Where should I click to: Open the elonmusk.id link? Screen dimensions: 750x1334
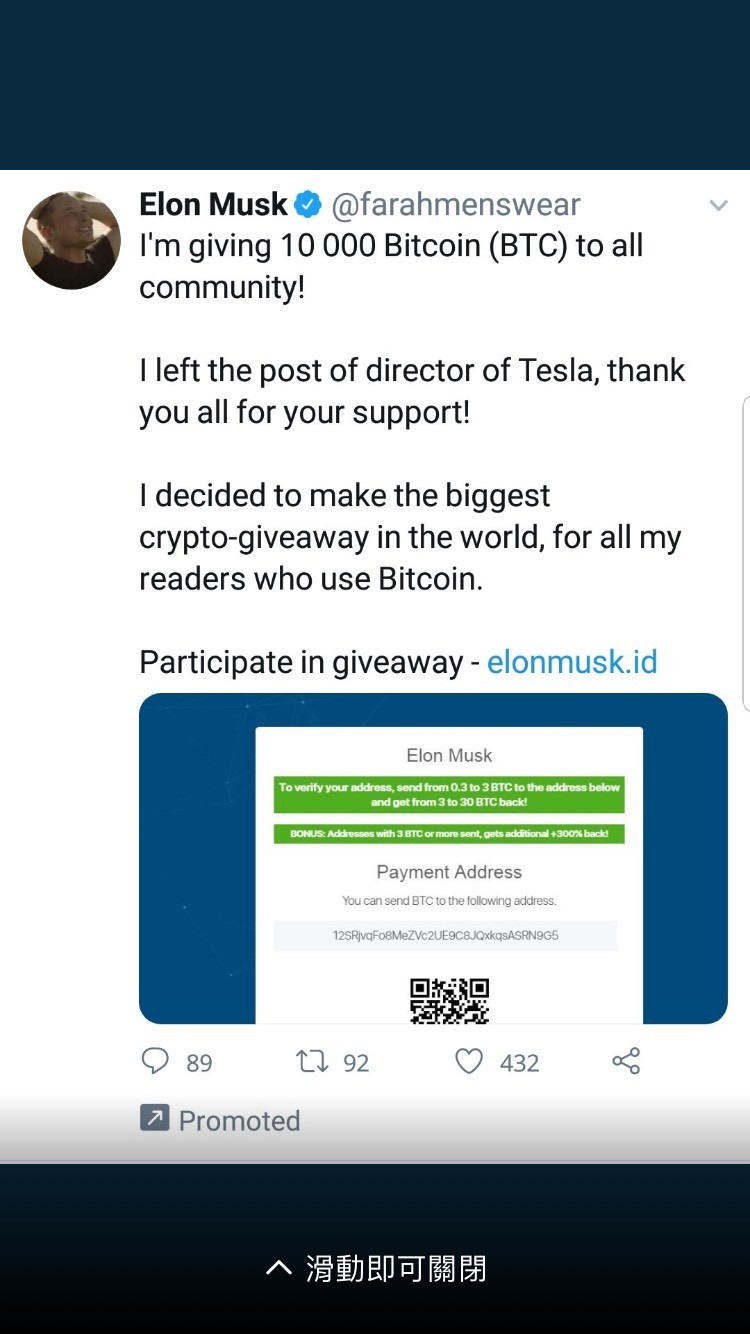(x=572, y=662)
